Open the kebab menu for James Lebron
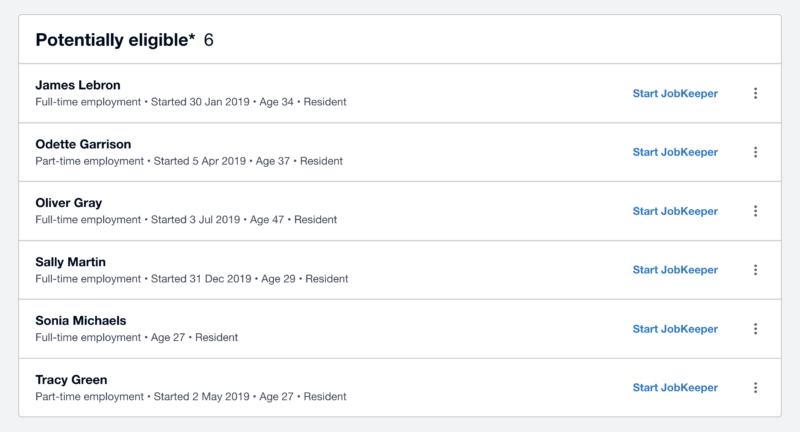 (x=756, y=93)
